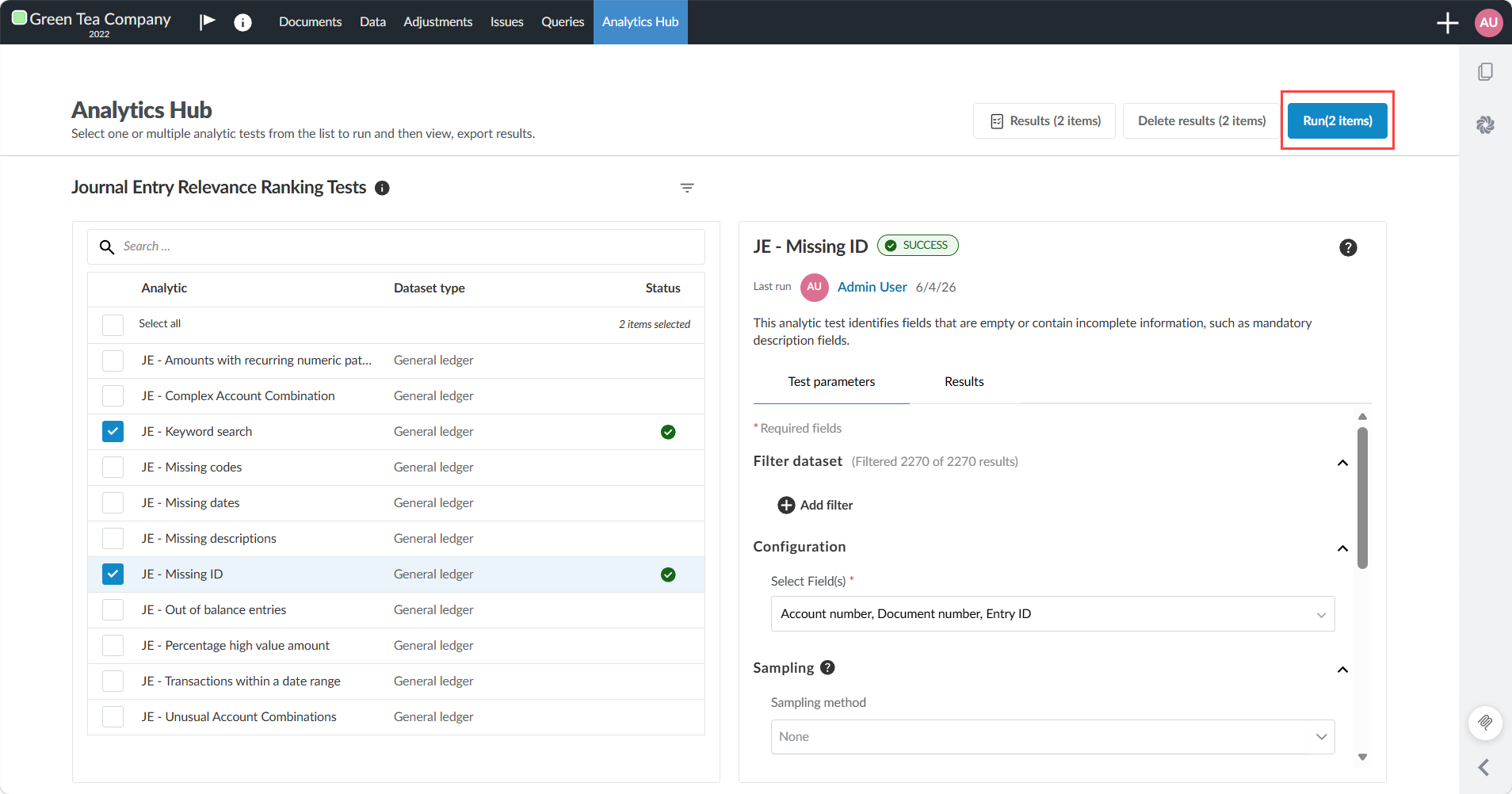Click Run (2 items) button

click(1337, 121)
